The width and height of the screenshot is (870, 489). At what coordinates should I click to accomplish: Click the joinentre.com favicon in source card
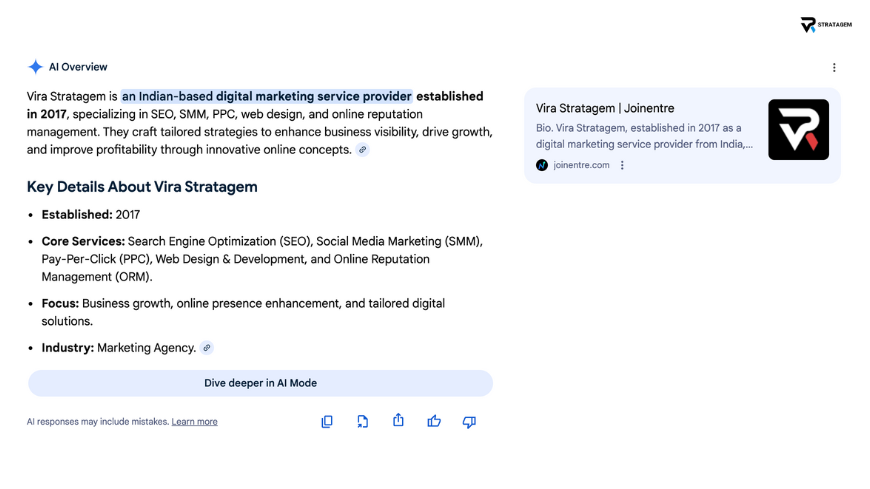542,165
